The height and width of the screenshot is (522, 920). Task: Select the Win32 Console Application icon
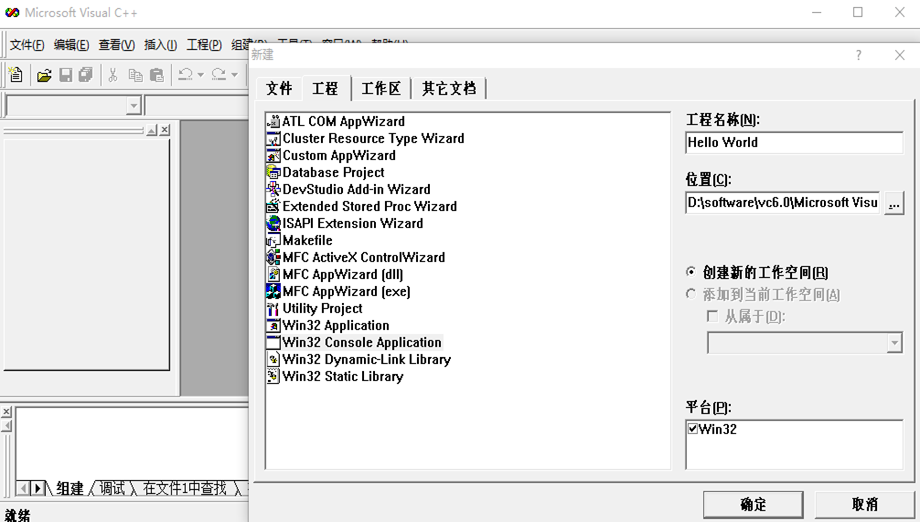click(x=273, y=343)
